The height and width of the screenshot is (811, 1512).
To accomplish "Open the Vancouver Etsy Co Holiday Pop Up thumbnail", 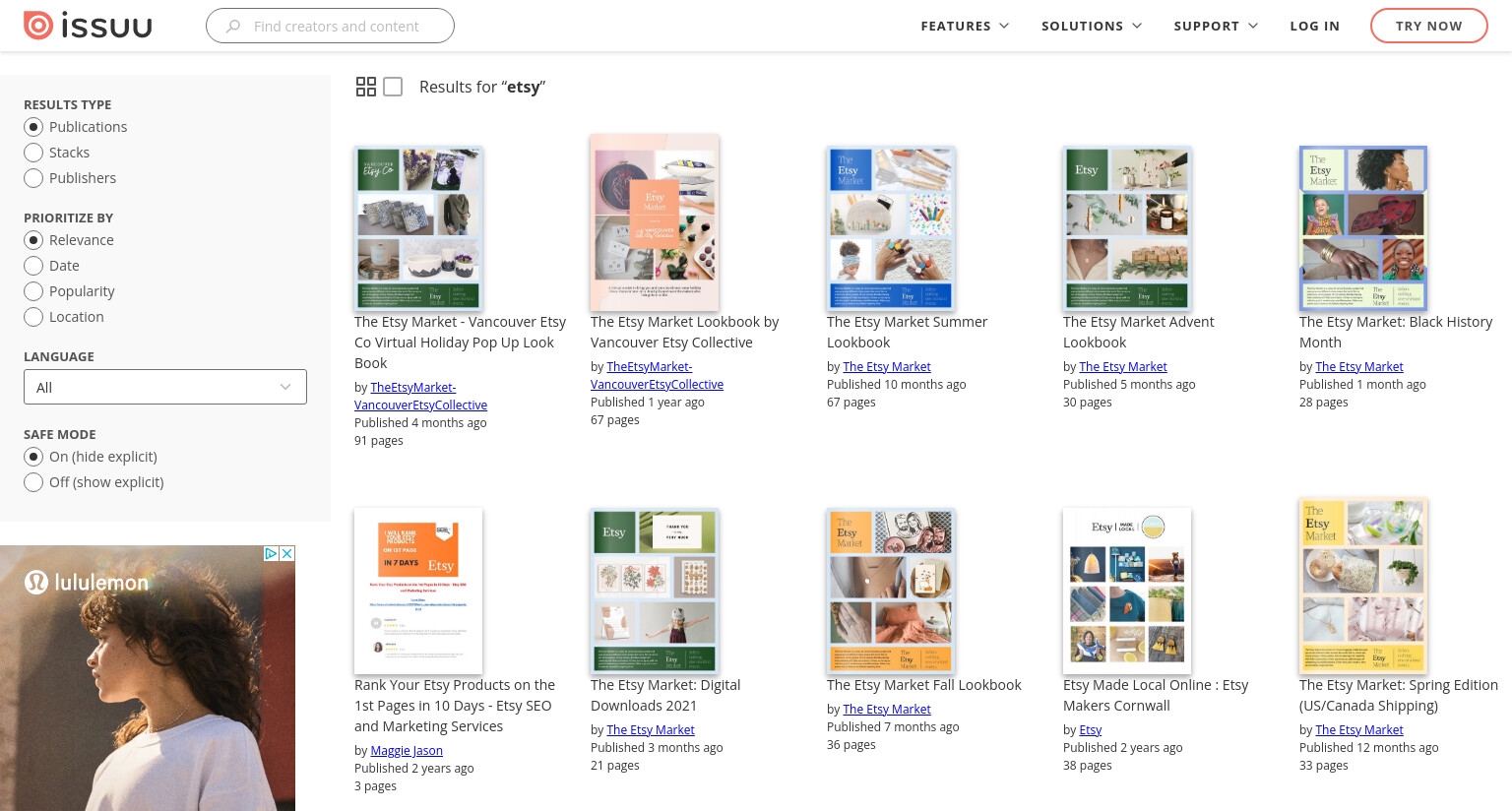I will tap(418, 228).
